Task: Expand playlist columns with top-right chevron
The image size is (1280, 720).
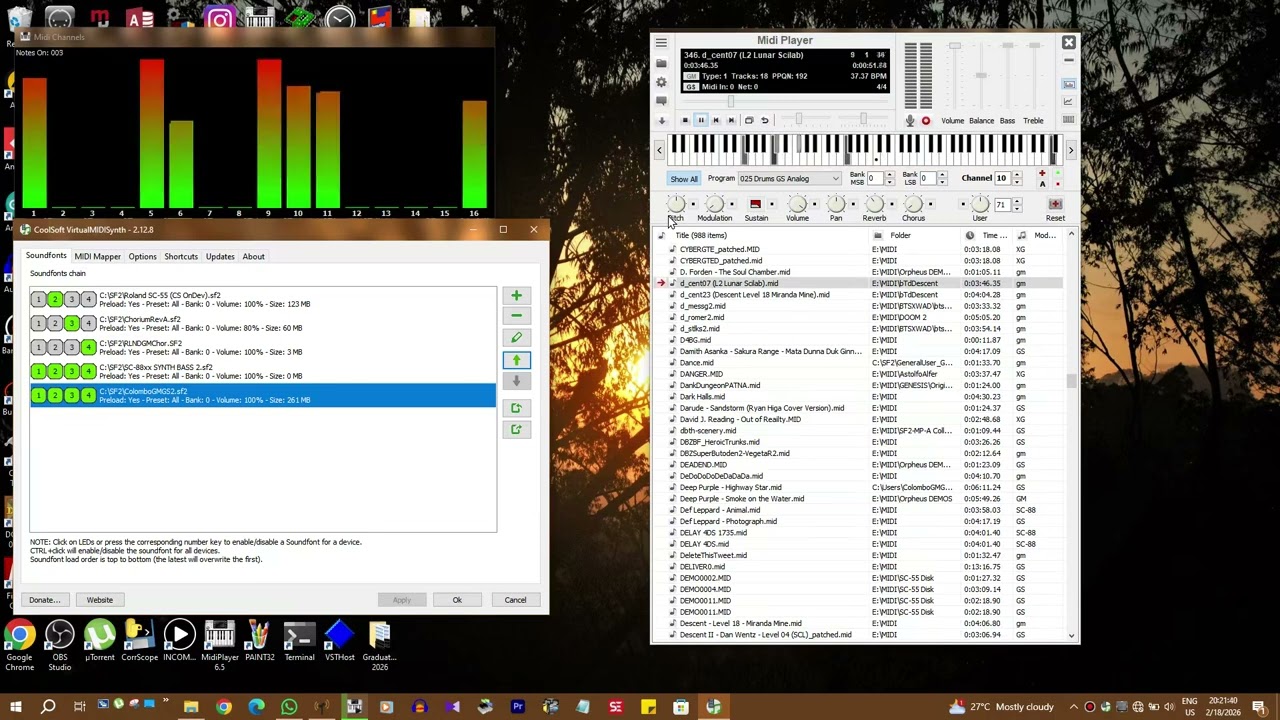Action: (x=1071, y=235)
